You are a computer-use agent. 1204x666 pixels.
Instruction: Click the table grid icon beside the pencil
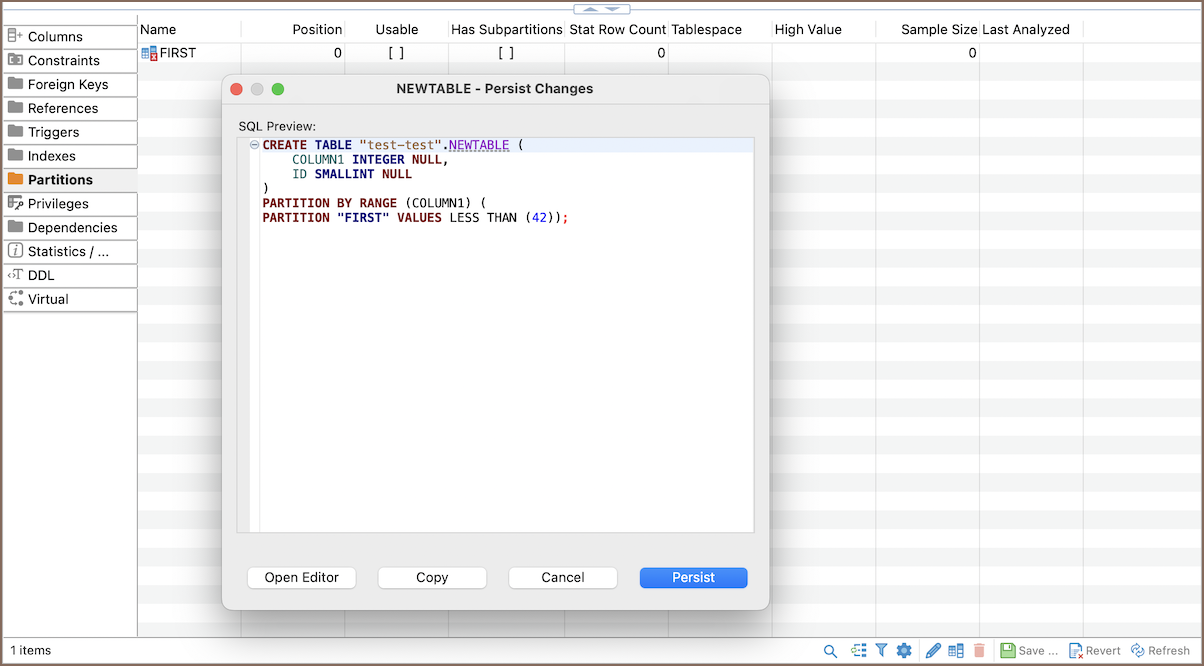point(956,650)
